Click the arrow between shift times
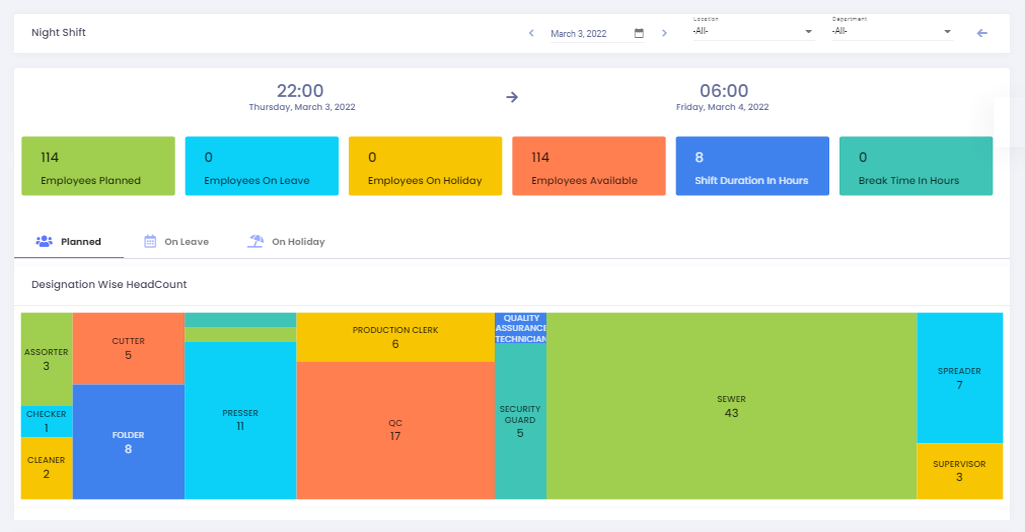 tap(512, 97)
